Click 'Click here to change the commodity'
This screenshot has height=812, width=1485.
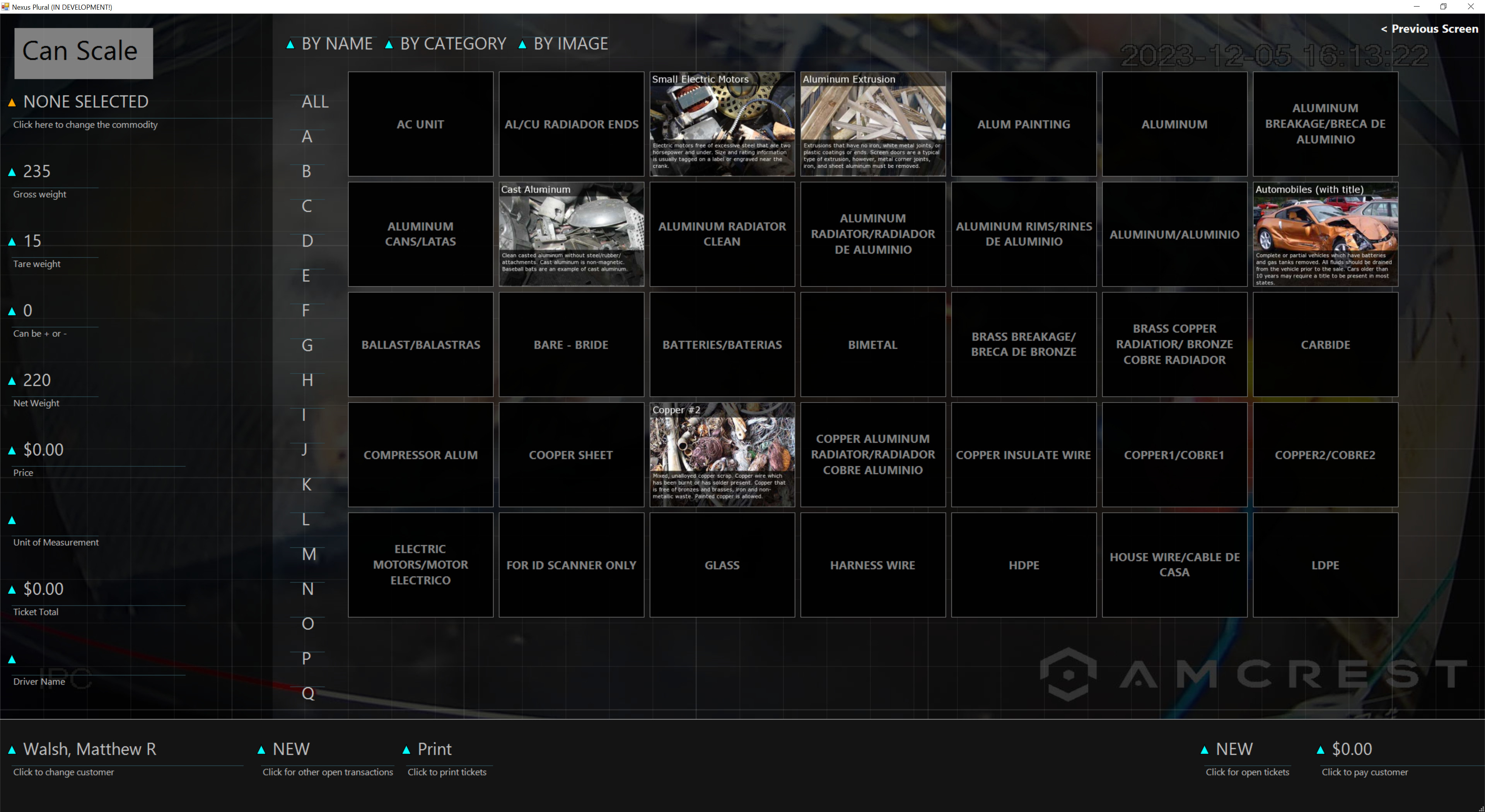[x=85, y=125]
